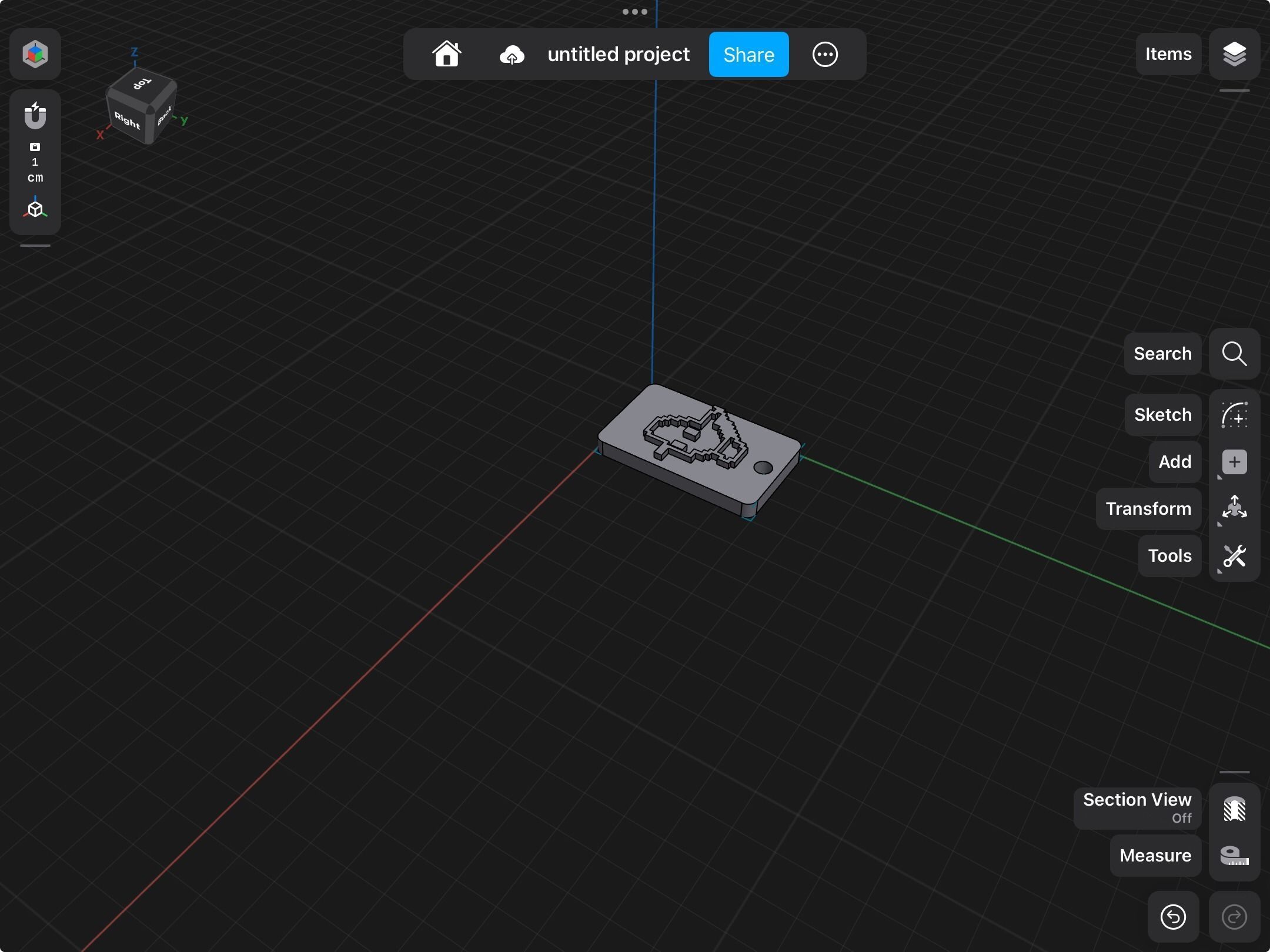Screen dimensions: 1270x952
Task: Expand the Tools wrench icon
Action: (1234, 556)
